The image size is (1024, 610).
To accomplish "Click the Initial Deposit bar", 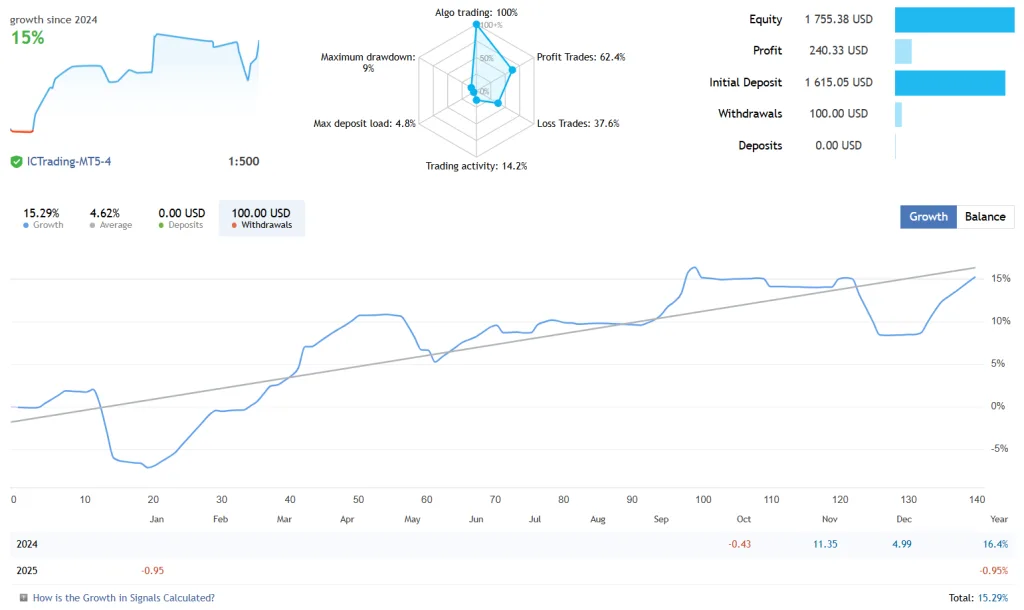I will click(x=950, y=83).
